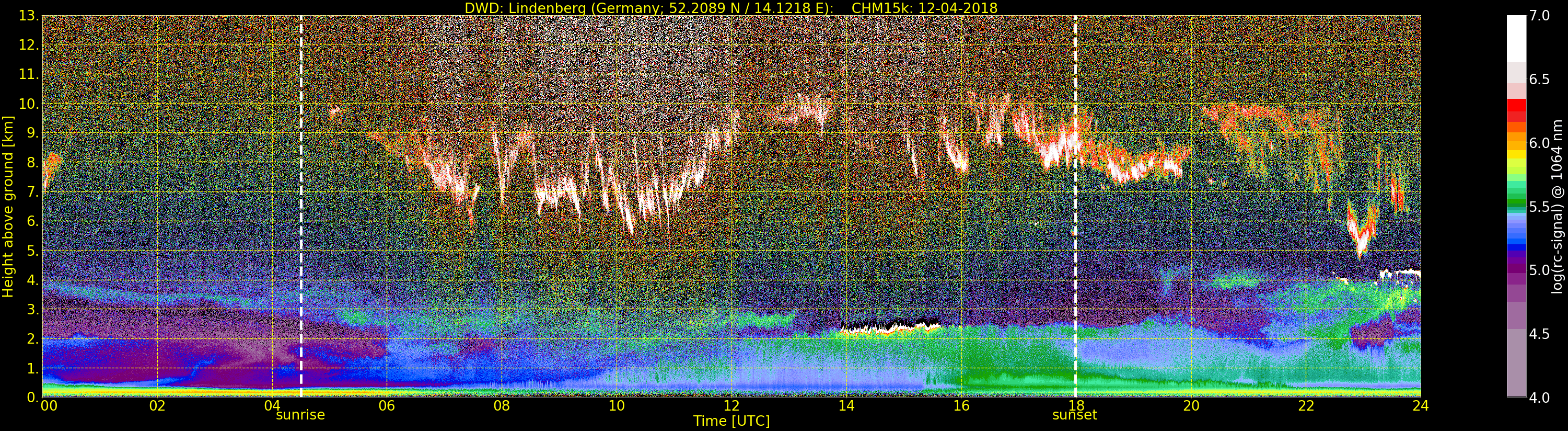Image resolution: width=1568 pixels, height=431 pixels.
Task: Select the '11.' tick on the height axis
Action: [29, 74]
